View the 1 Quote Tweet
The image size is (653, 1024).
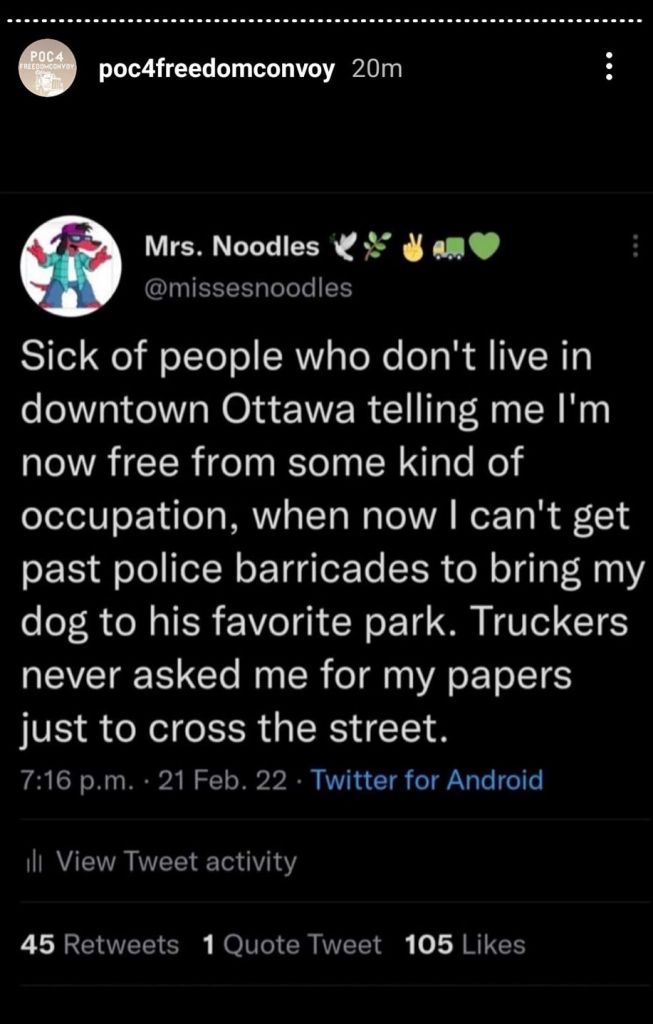coord(291,945)
